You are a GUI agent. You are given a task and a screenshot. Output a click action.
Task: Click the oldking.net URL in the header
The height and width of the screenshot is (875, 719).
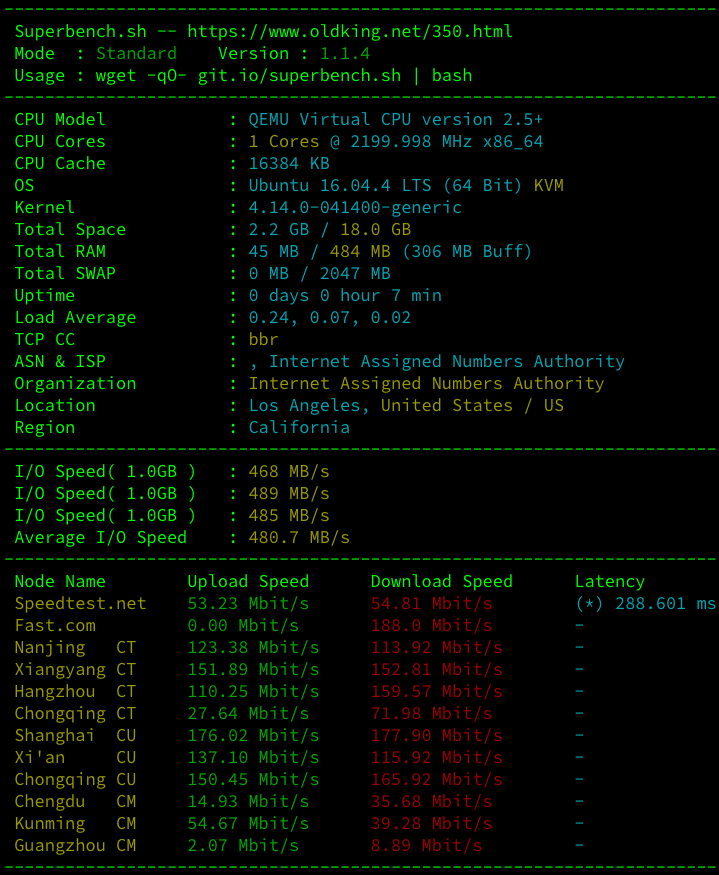coord(350,31)
